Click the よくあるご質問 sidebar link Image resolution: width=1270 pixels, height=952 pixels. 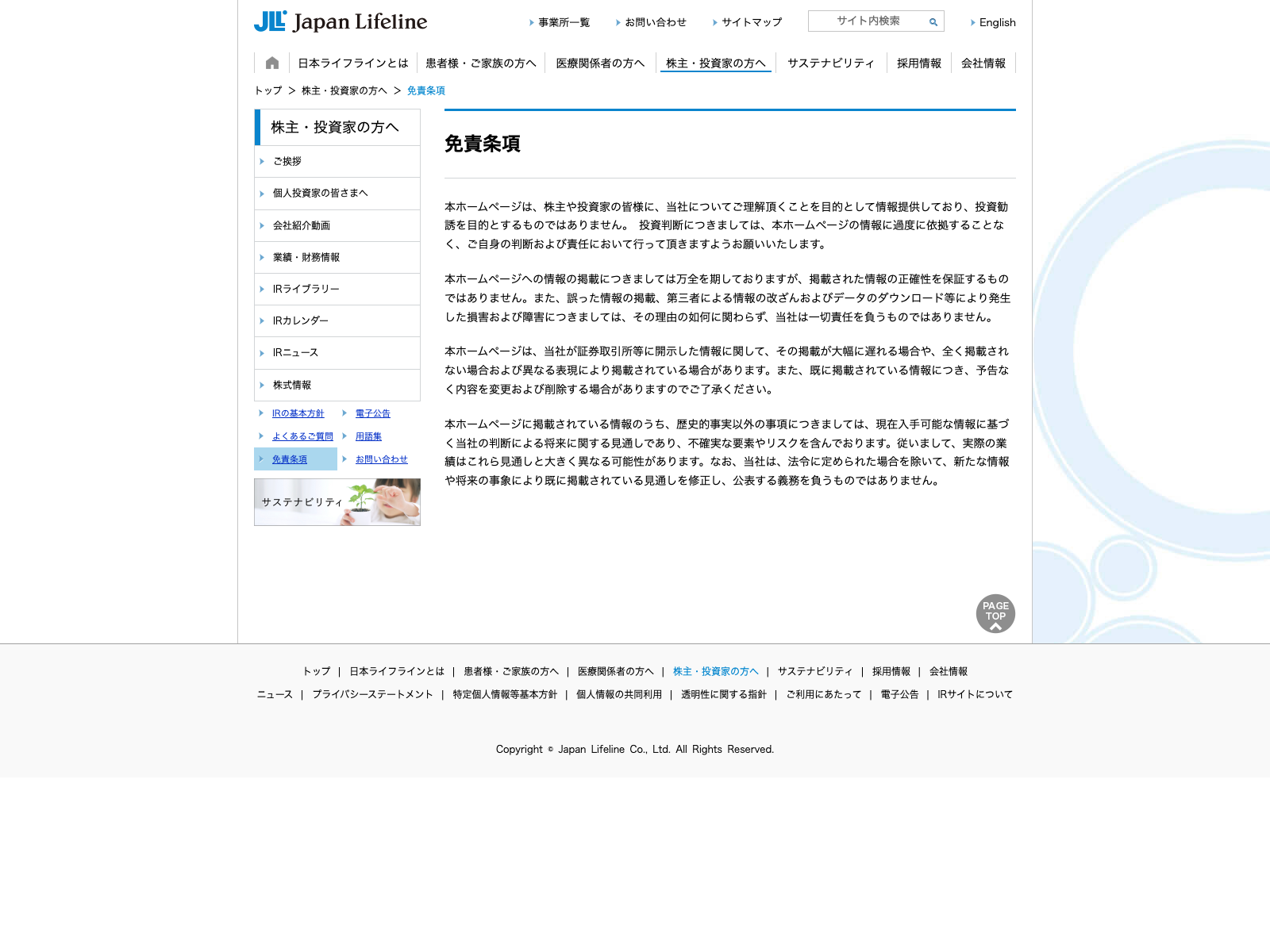(302, 436)
